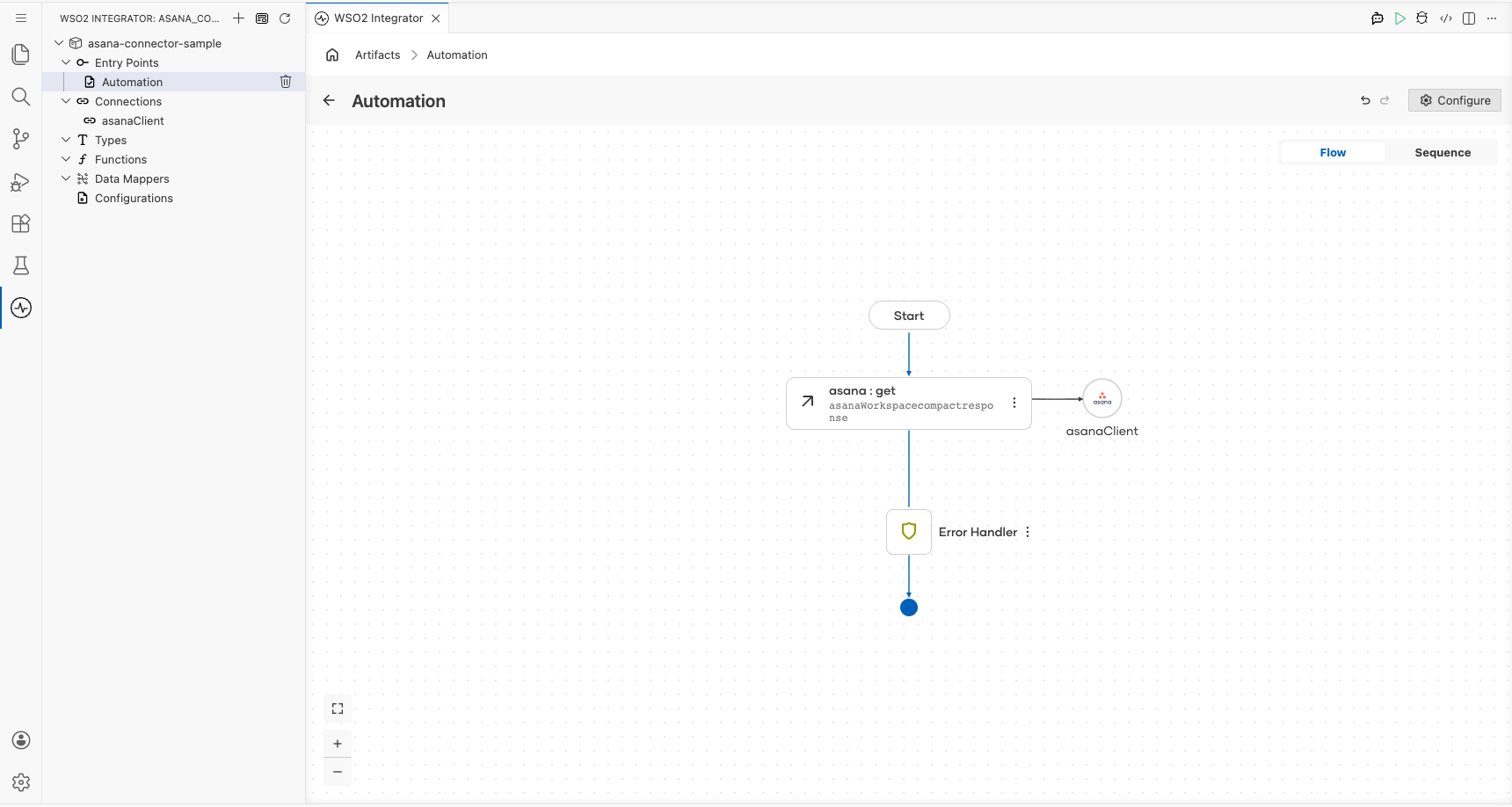Switch to Flow view

[x=1333, y=152]
